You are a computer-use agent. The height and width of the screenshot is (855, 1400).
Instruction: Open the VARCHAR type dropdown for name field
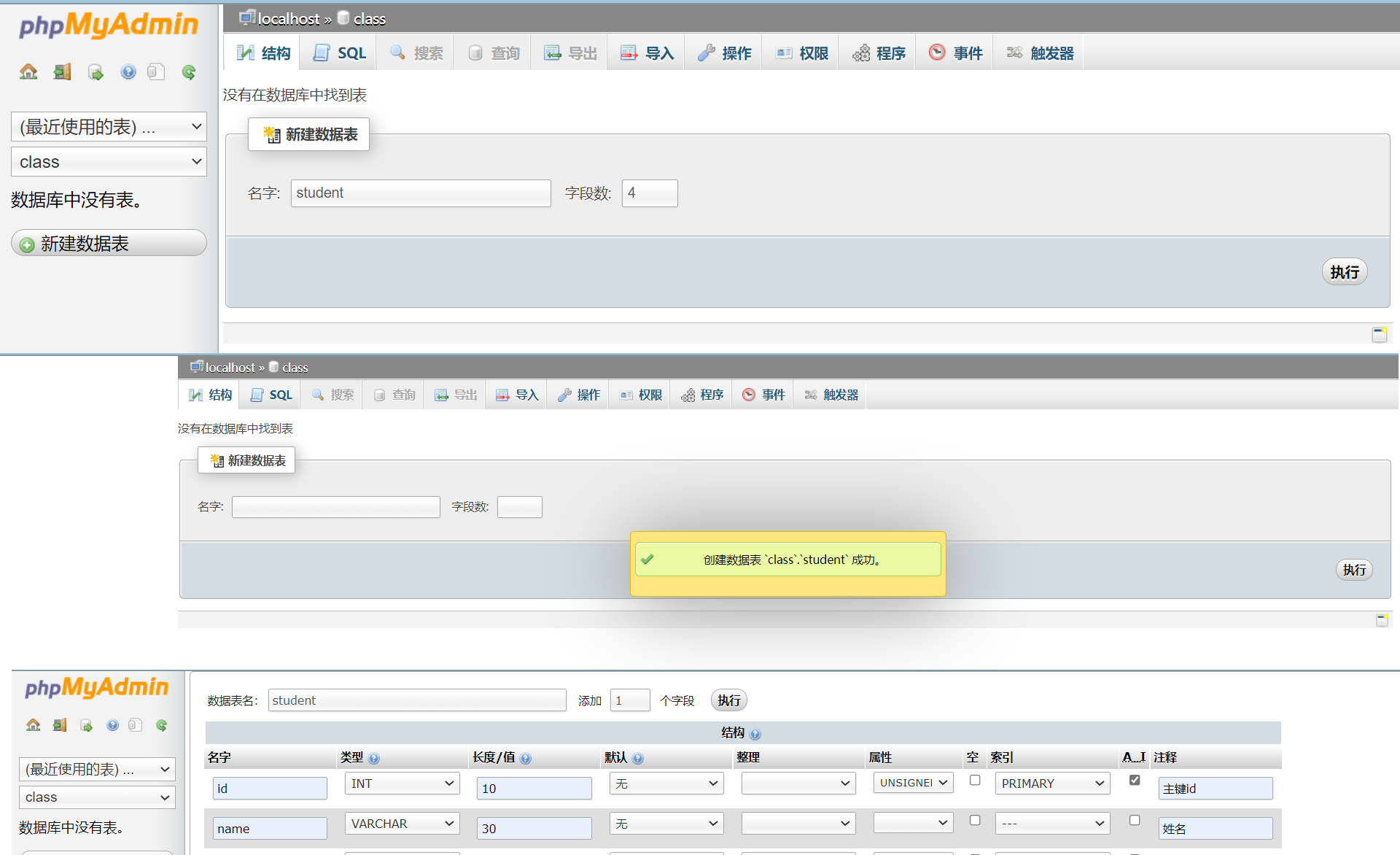[x=402, y=824]
